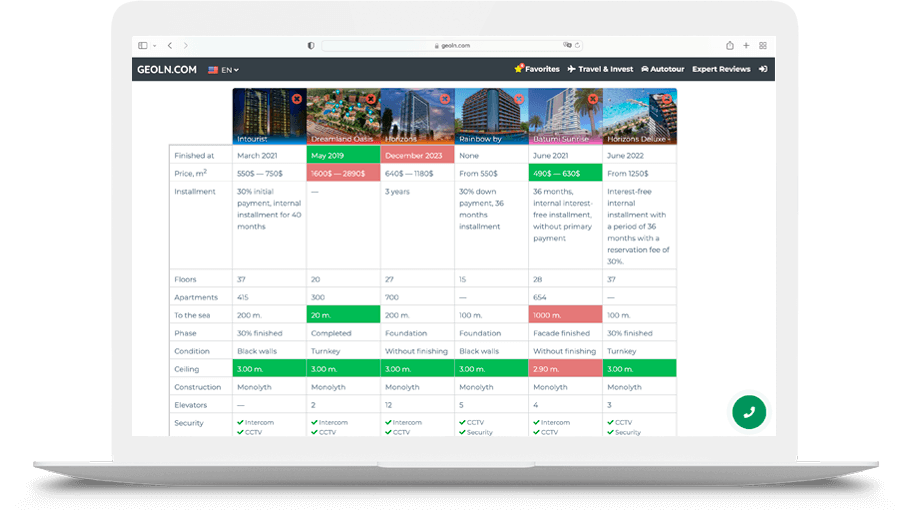The width and height of the screenshot is (909, 514).
Task: Expand the sidebar dropdown arrow in Safari
Action: click(x=153, y=46)
